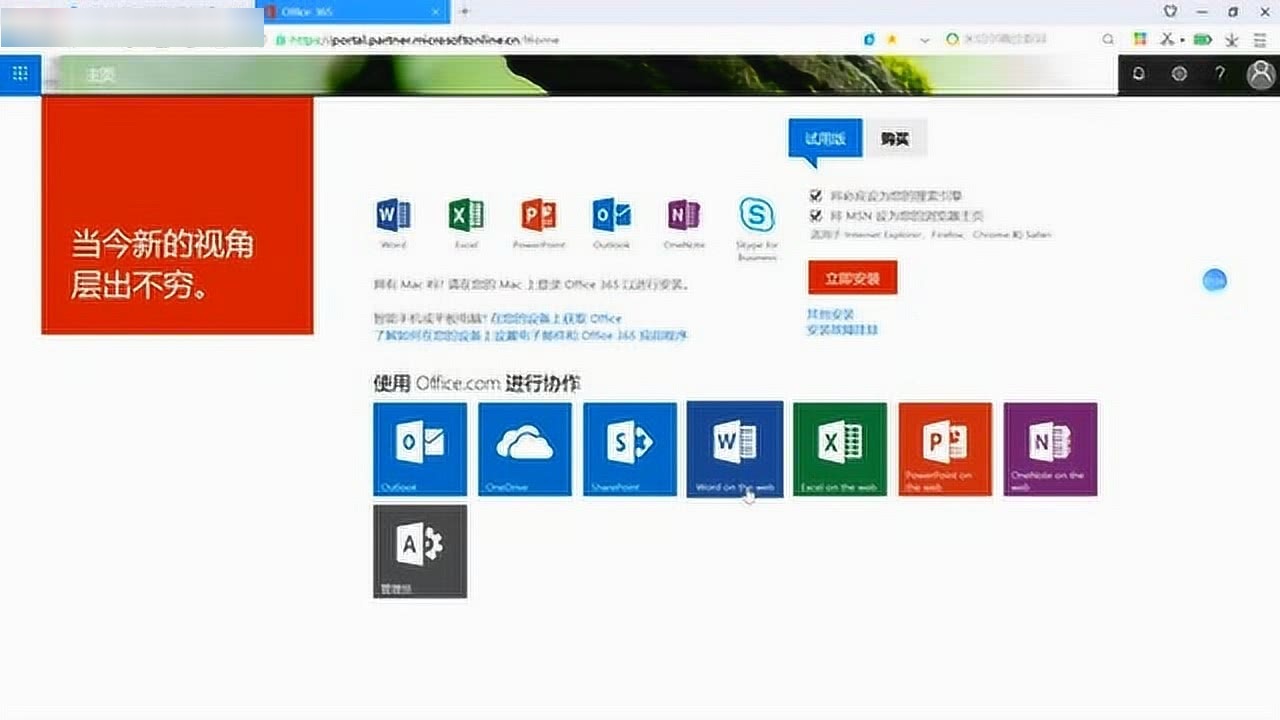Switch to the gray tab beside the blue tab
Screen dimensions: 1280x720
click(x=895, y=139)
